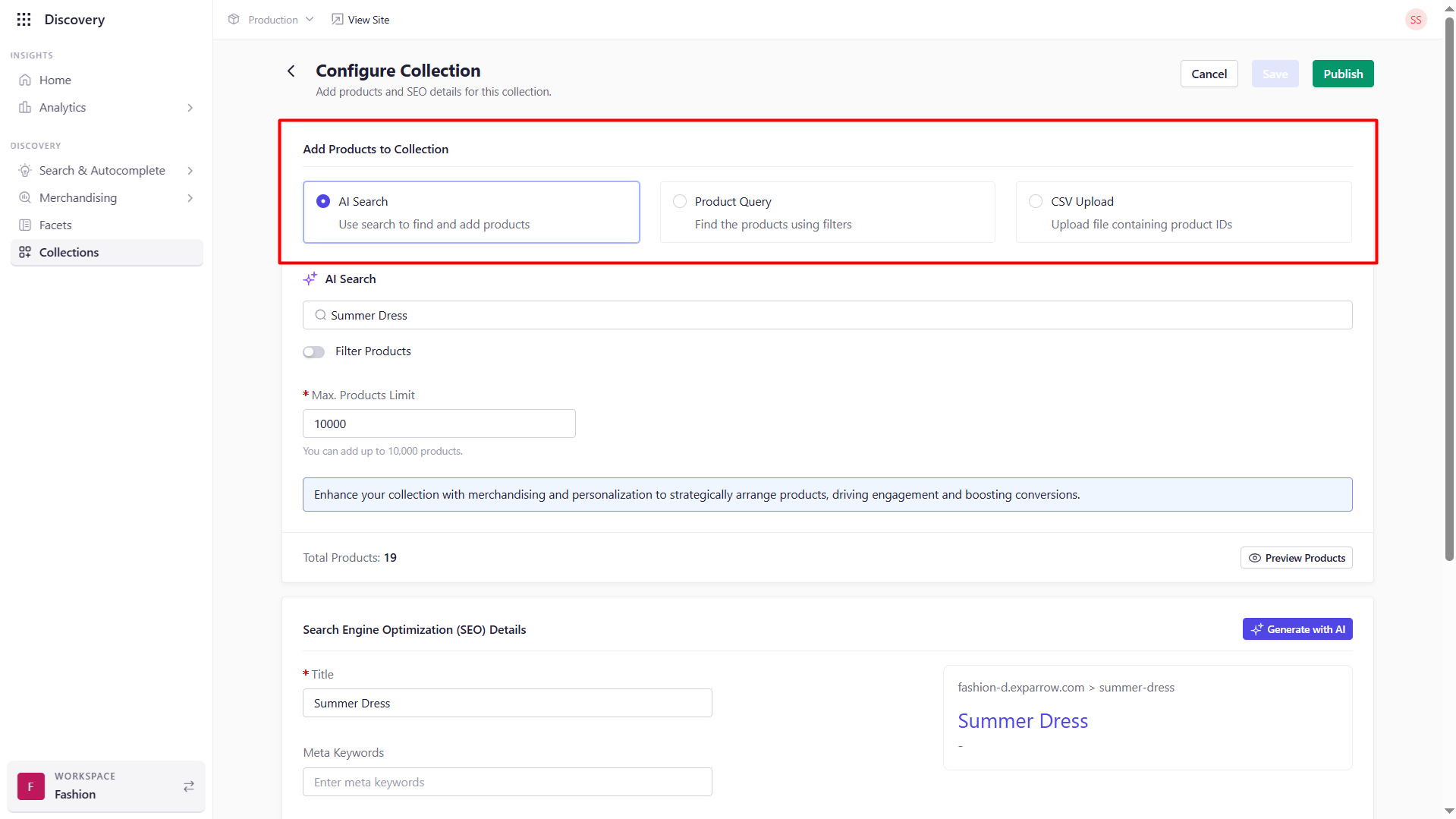Click the SS user avatar
1456x819 pixels.
coord(1415,20)
